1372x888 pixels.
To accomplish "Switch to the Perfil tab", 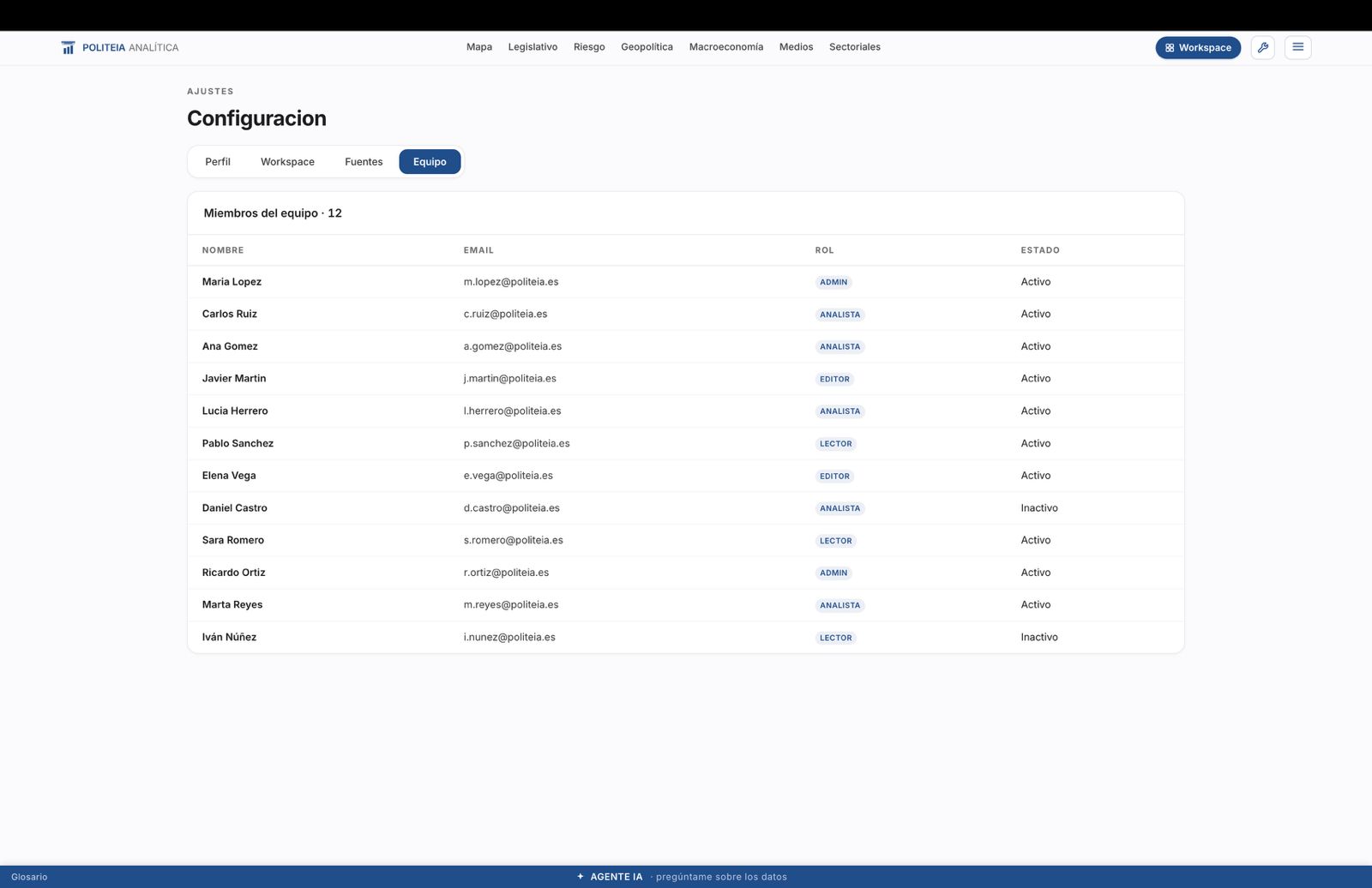I will 218,162.
